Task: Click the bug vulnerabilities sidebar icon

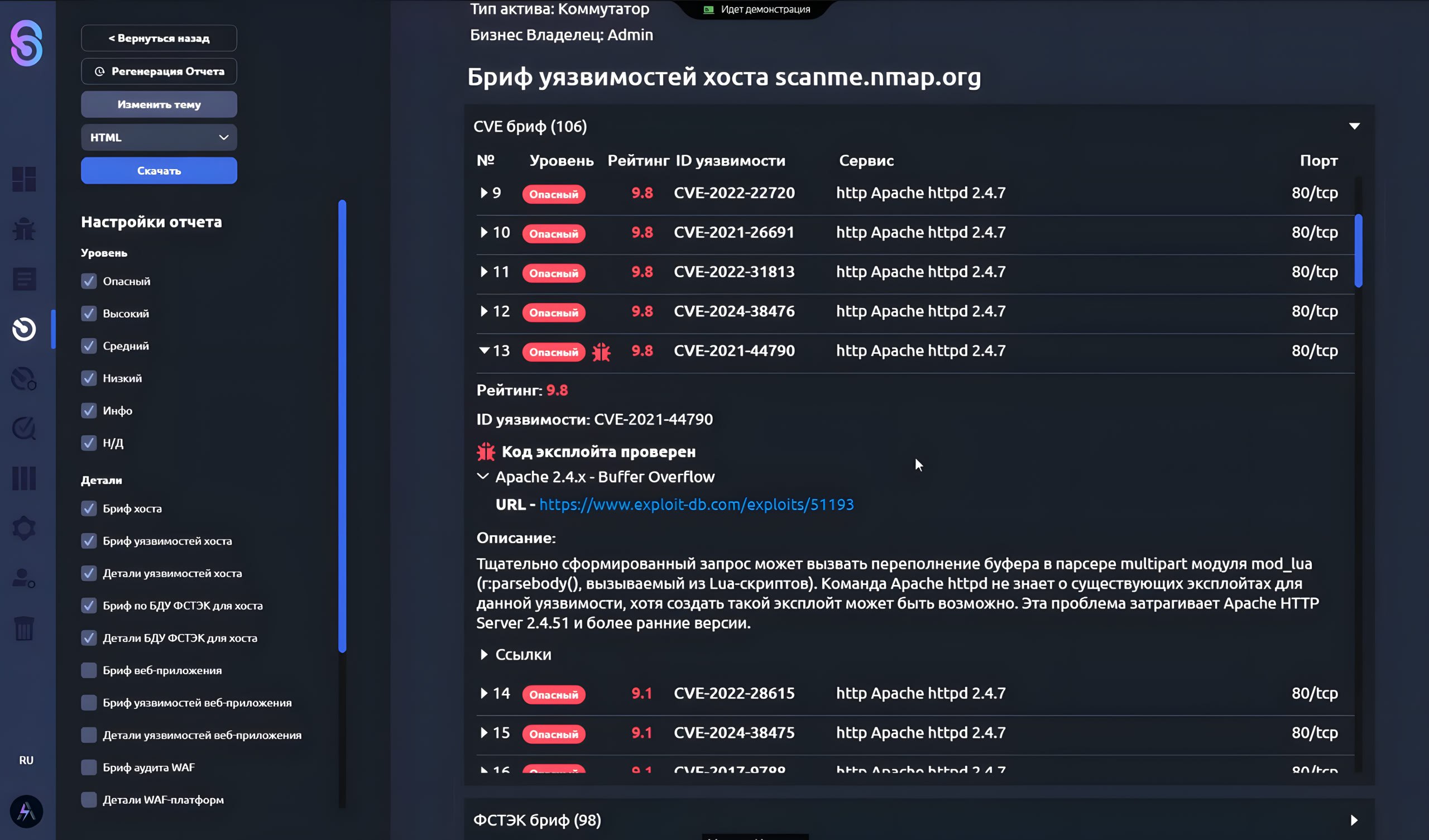Action: [x=24, y=229]
